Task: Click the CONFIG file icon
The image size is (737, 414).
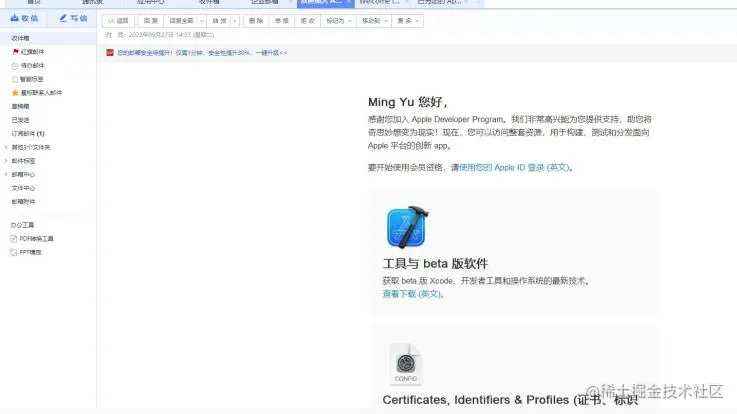Action: 406,364
